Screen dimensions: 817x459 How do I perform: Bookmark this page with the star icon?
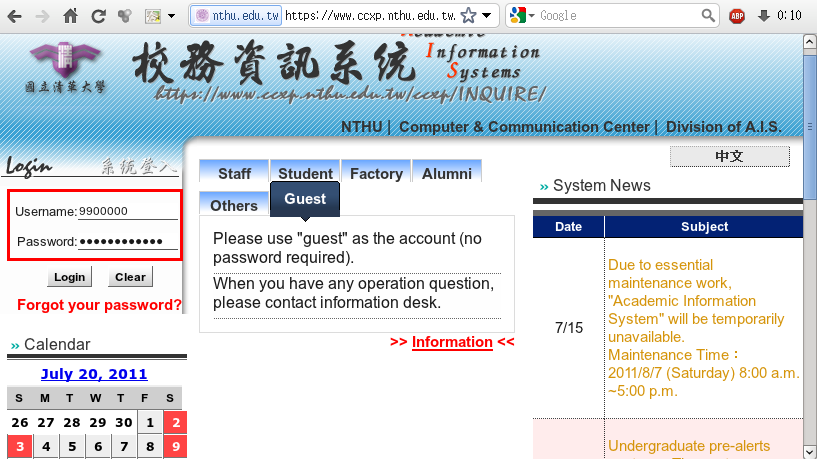(x=468, y=16)
